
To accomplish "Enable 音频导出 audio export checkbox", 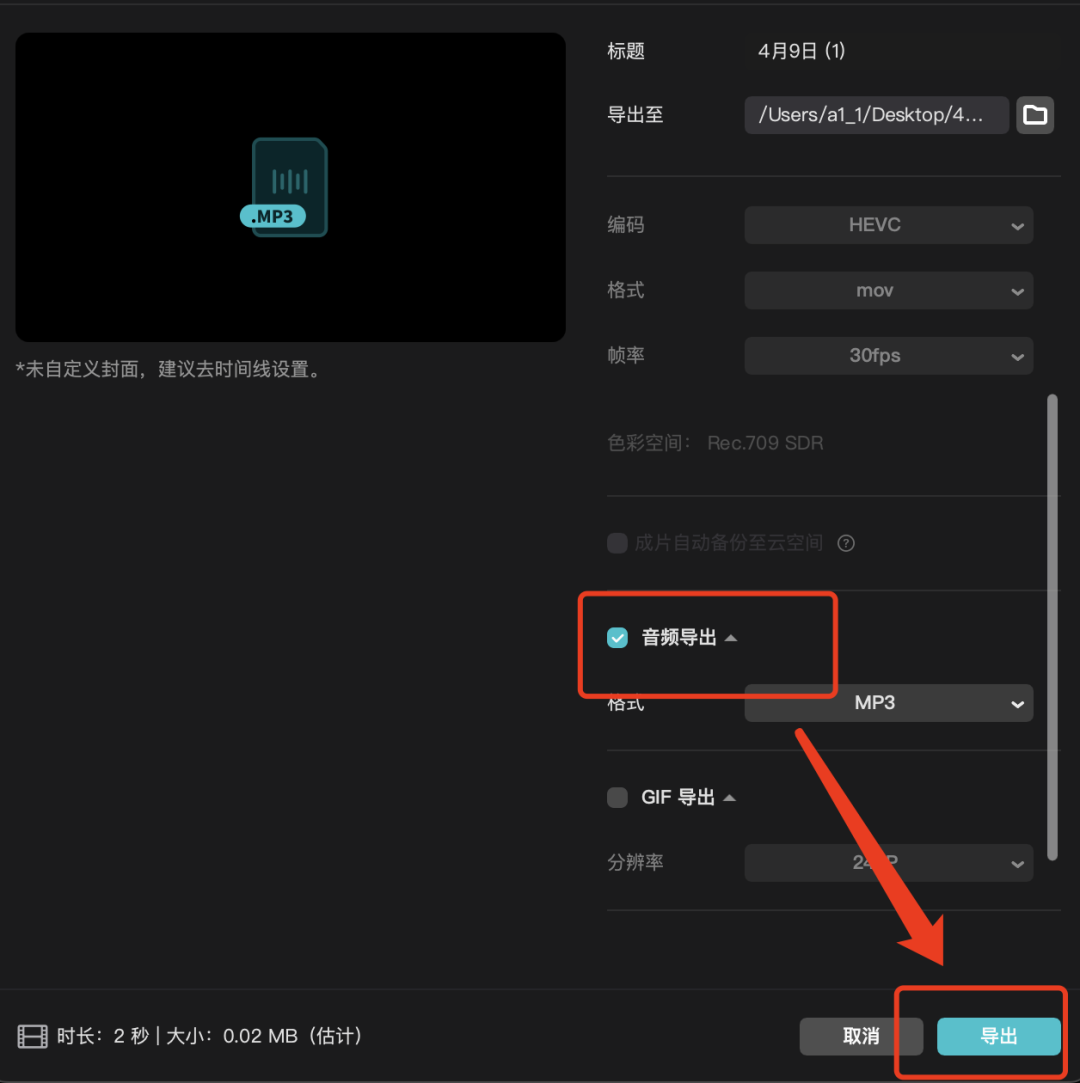I will [x=617, y=637].
